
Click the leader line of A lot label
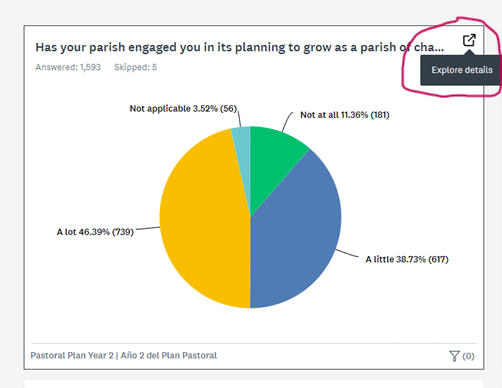[x=148, y=228]
